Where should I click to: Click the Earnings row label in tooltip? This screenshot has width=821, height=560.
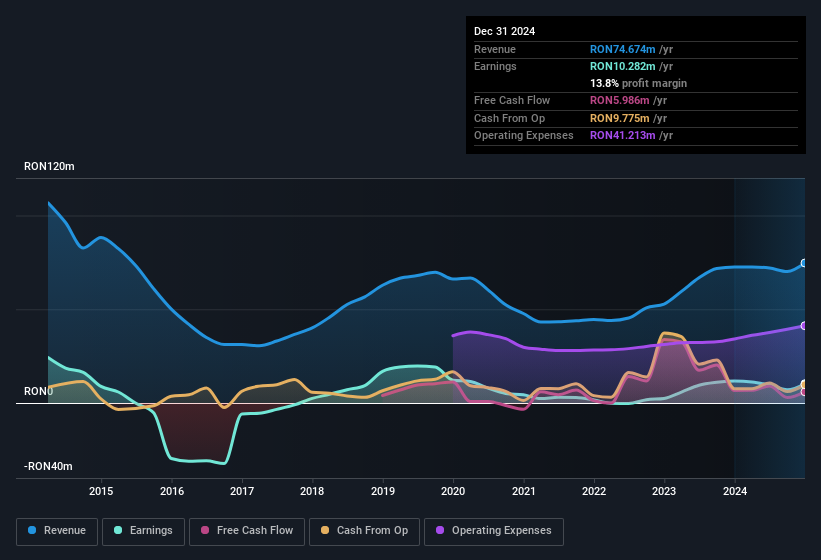pyautogui.click(x=495, y=66)
